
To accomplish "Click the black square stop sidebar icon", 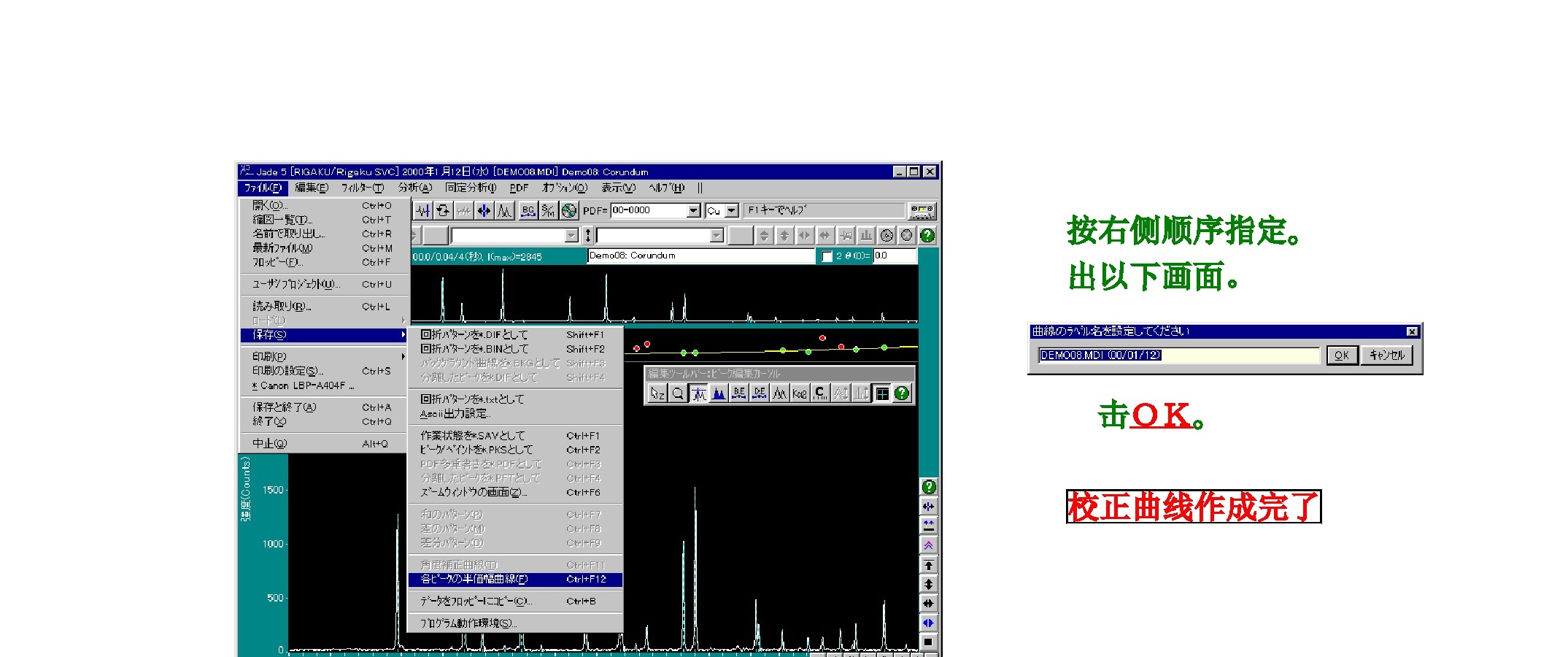I will pos(928,642).
